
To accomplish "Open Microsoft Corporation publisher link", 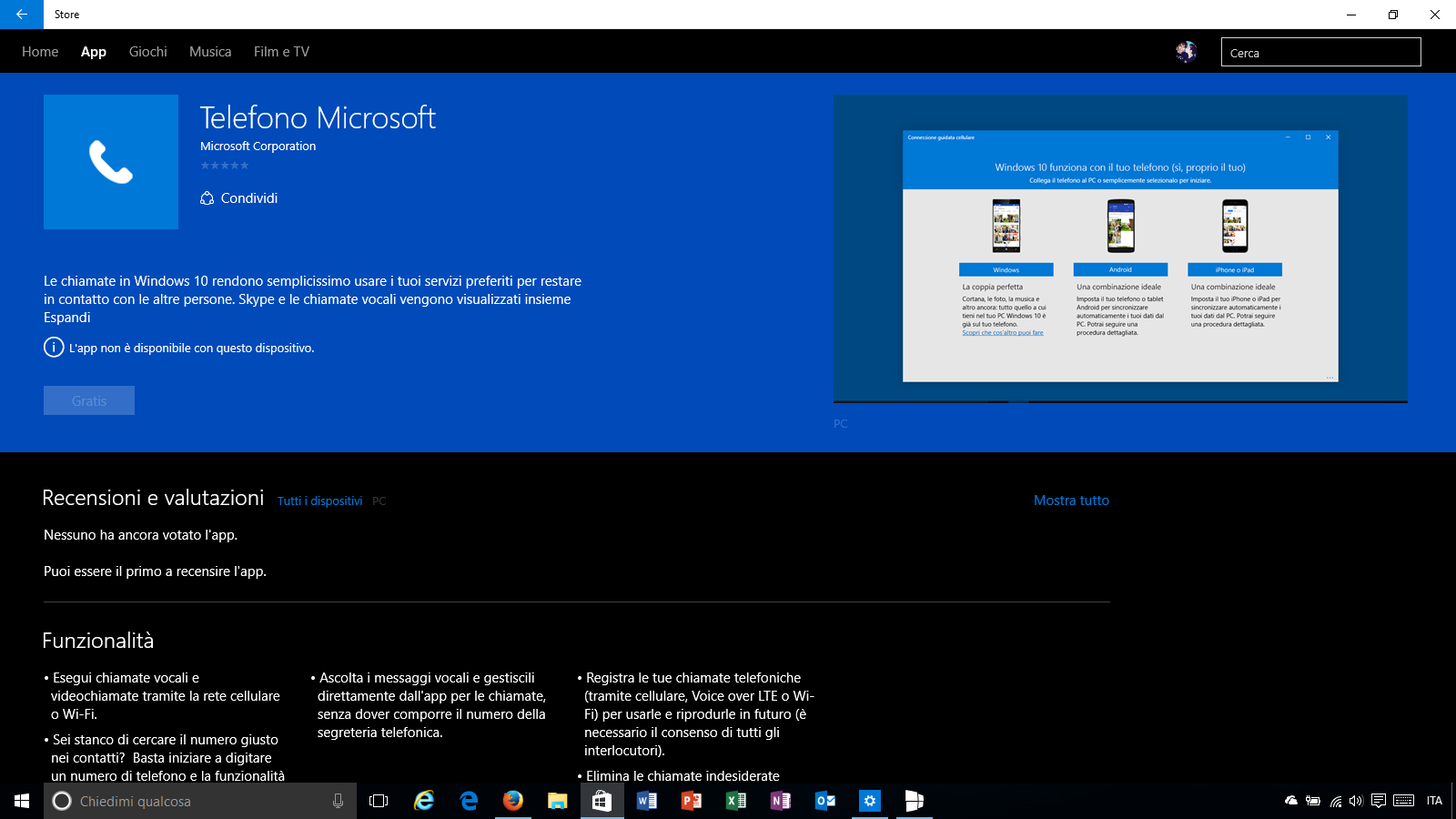I will (258, 146).
